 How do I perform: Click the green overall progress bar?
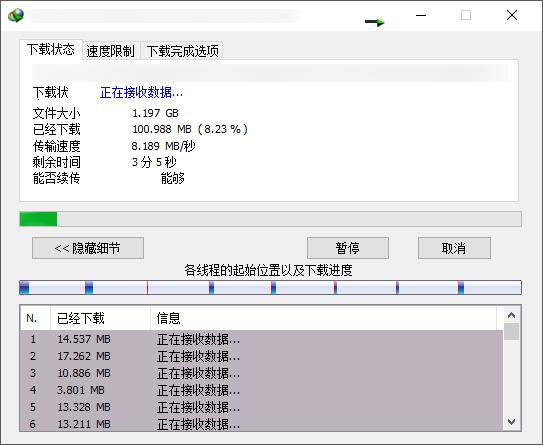pos(270,219)
